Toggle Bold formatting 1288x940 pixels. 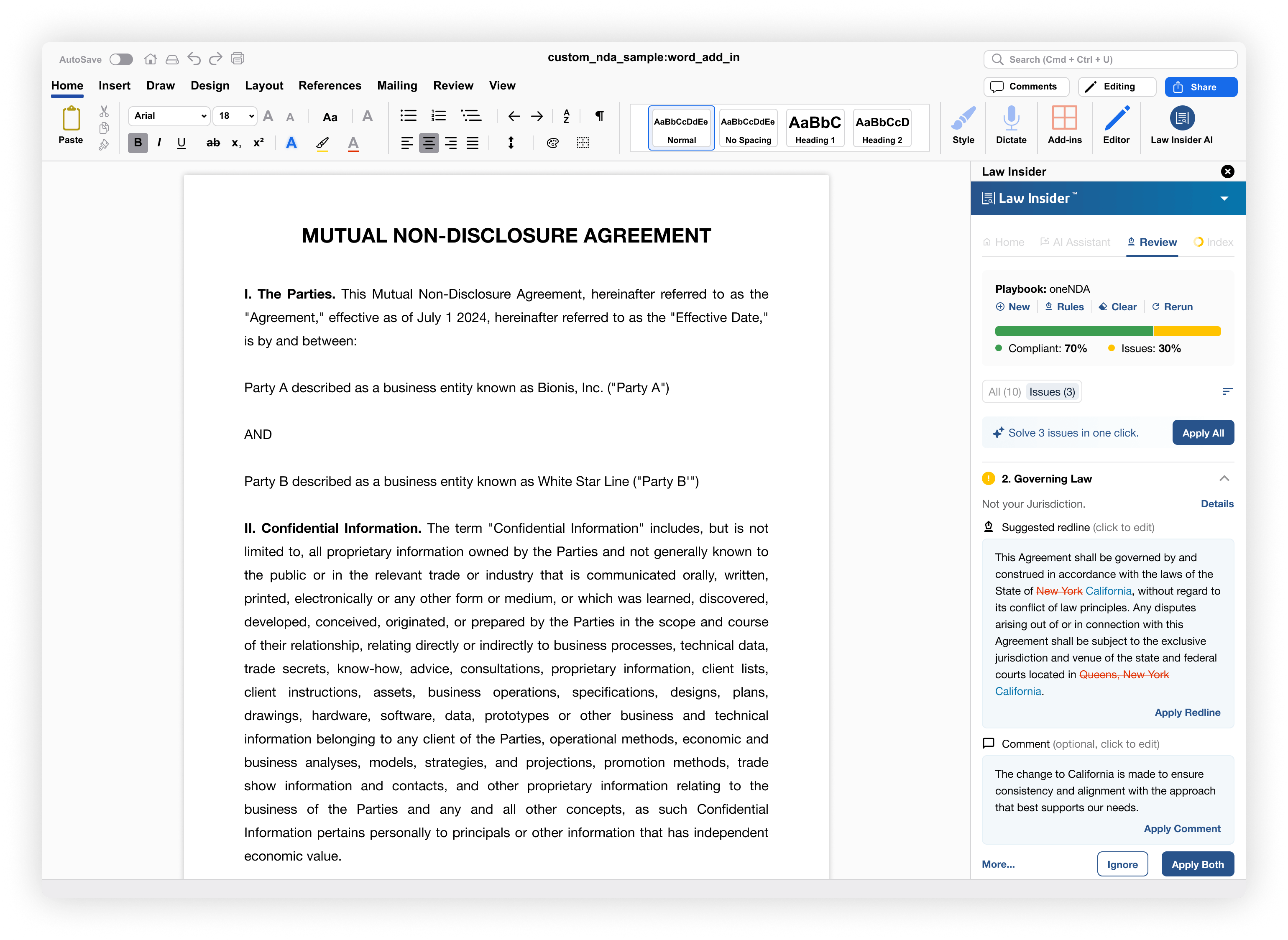[138, 143]
